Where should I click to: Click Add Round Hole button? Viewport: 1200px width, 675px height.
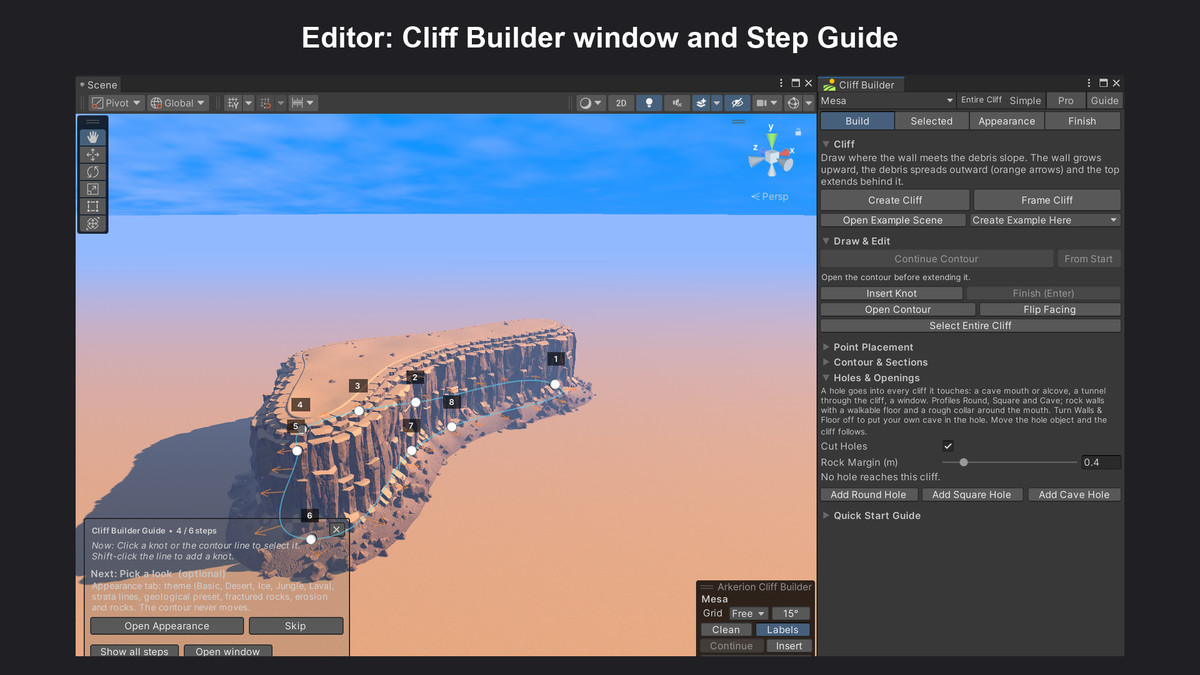coord(868,494)
